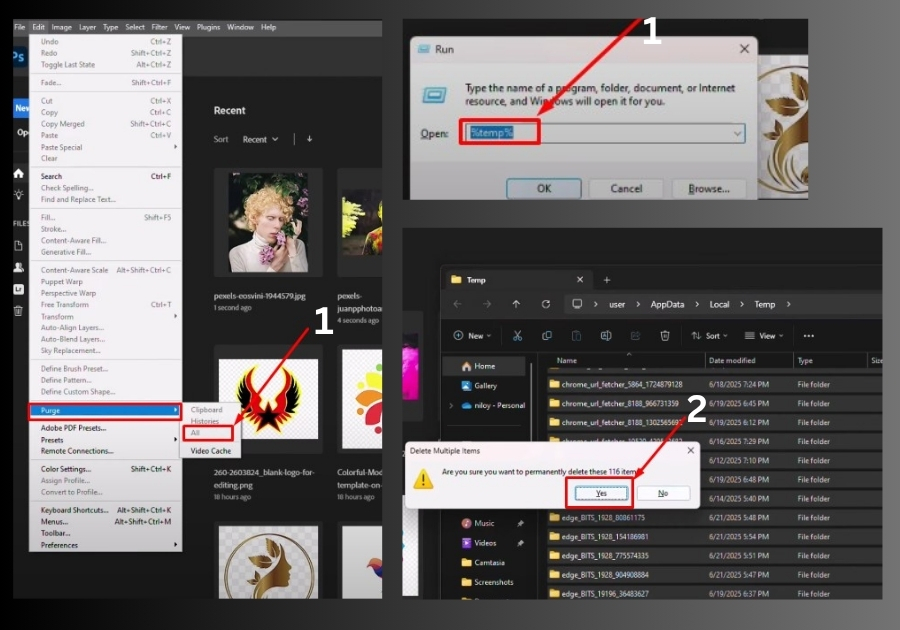Open the Recent sort dropdown
900x630 pixels.
[261, 139]
